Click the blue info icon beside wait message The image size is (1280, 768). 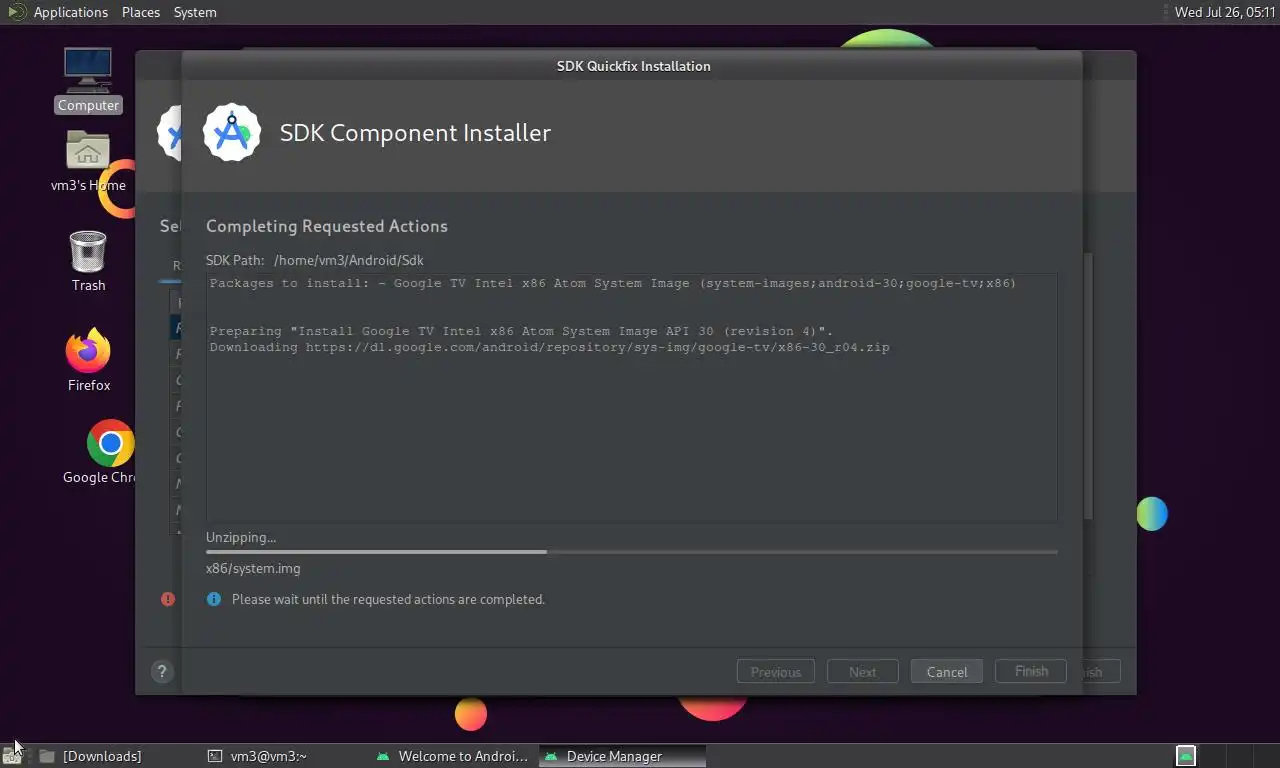coord(214,599)
